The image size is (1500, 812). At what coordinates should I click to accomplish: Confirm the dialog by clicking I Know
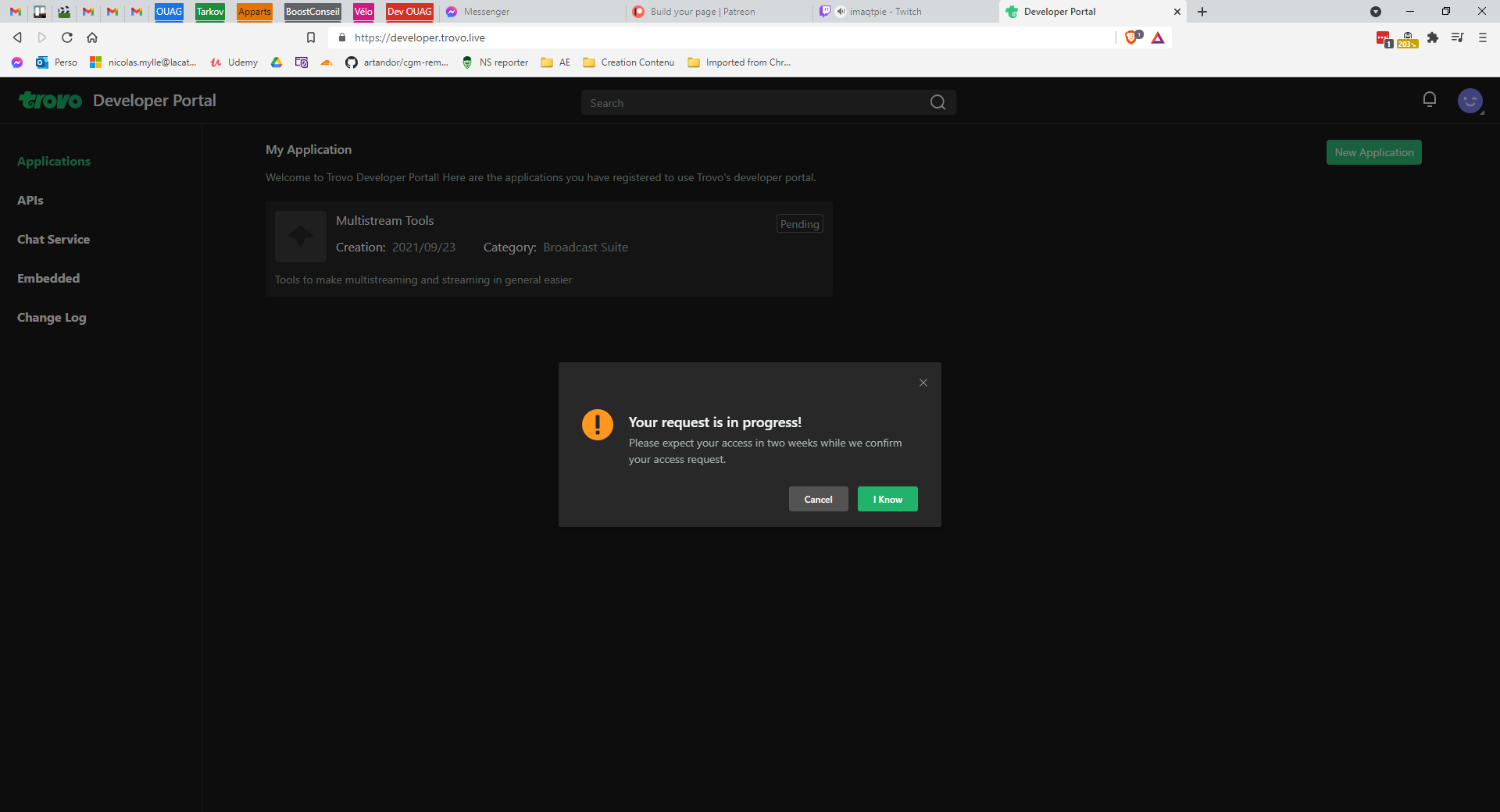coord(887,499)
